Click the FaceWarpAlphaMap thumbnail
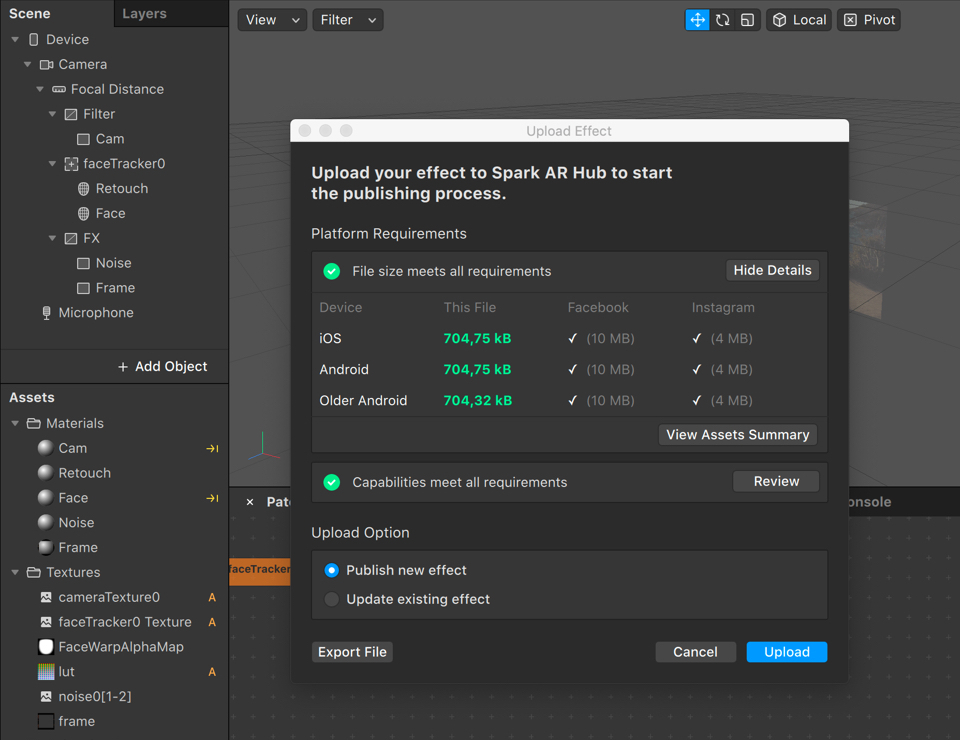 46,647
